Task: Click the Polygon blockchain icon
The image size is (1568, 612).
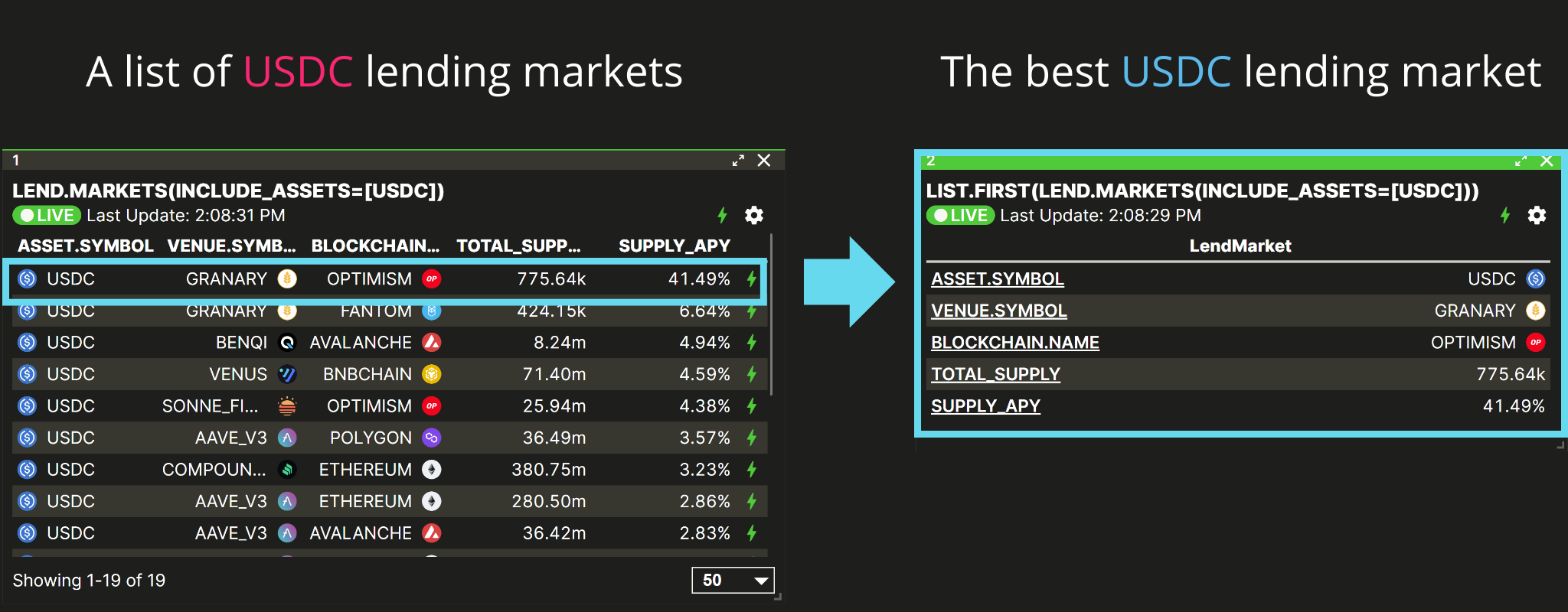Action: (x=432, y=438)
